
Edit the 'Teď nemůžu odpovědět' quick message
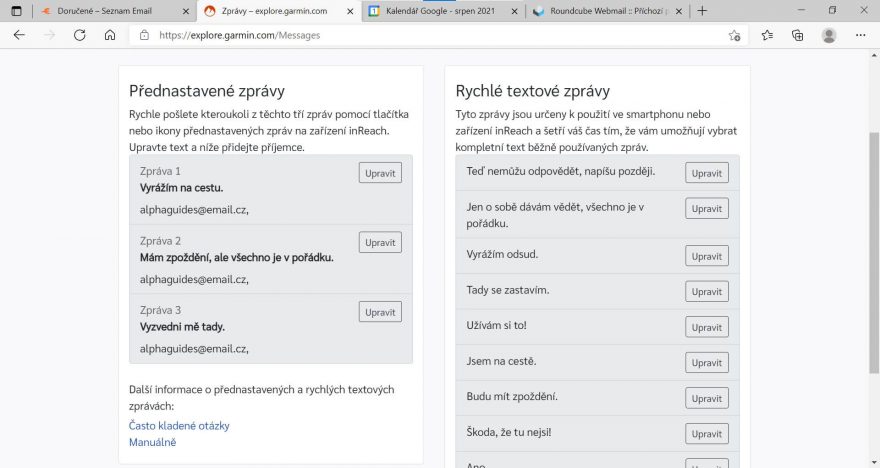pyautogui.click(x=707, y=173)
